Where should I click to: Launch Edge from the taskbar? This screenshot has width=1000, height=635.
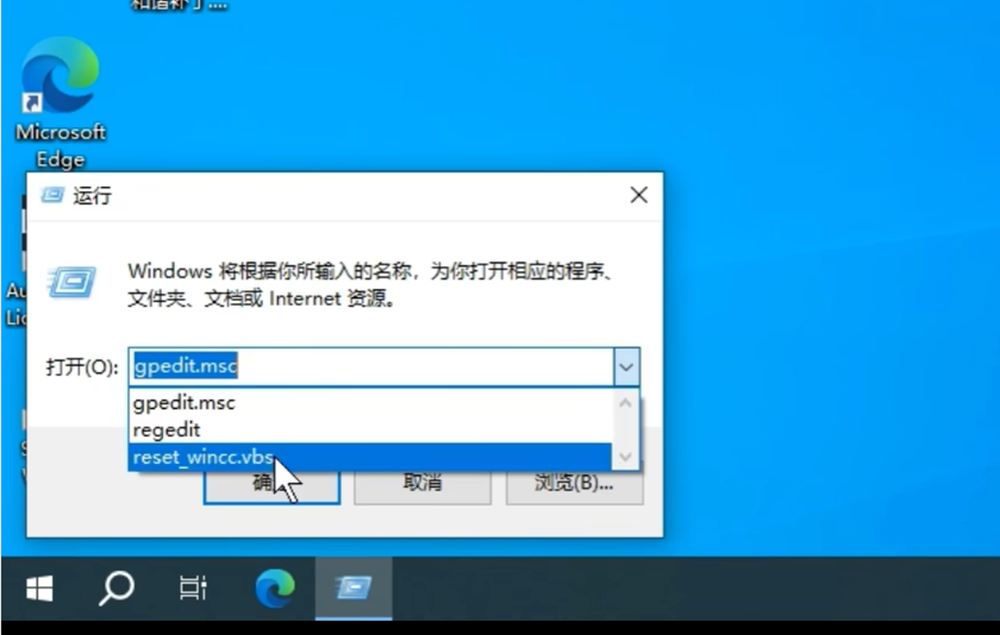(274, 589)
